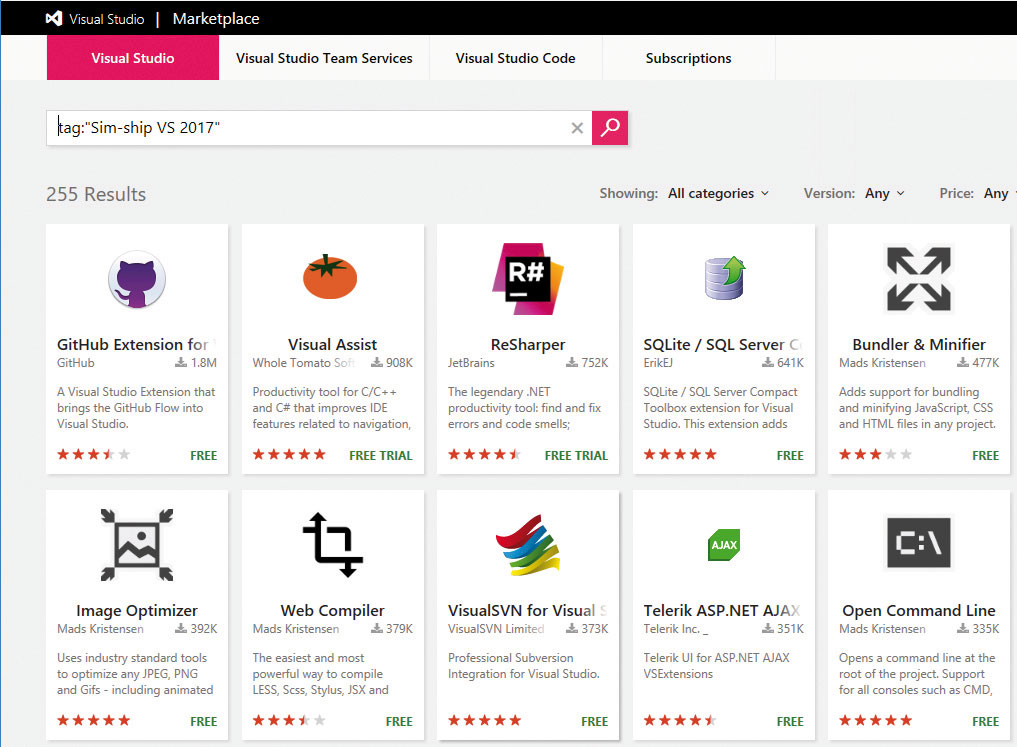Click the download icon beside 392K

[x=181, y=628]
